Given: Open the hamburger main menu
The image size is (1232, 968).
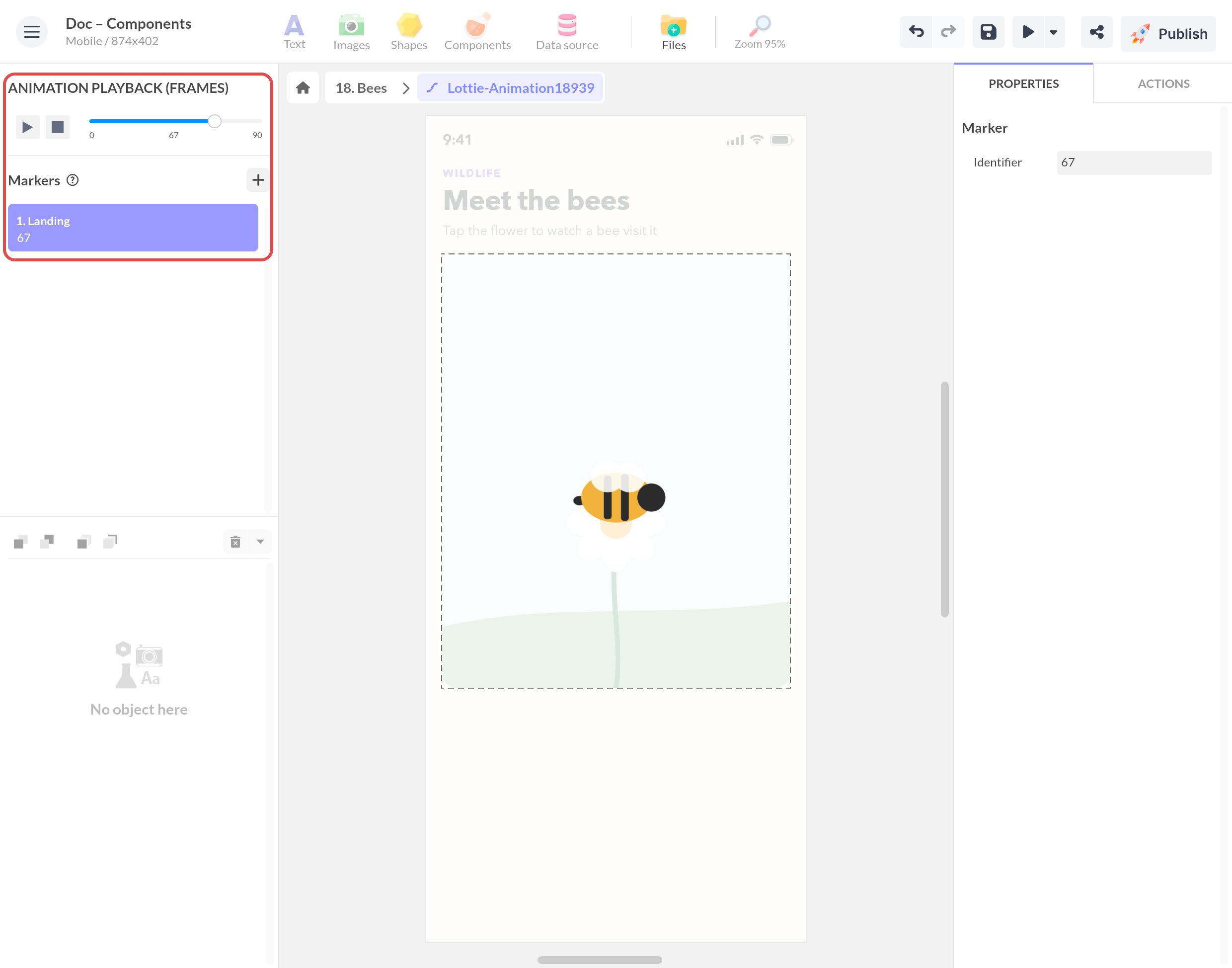Looking at the screenshot, I should [x=32, y=32].
